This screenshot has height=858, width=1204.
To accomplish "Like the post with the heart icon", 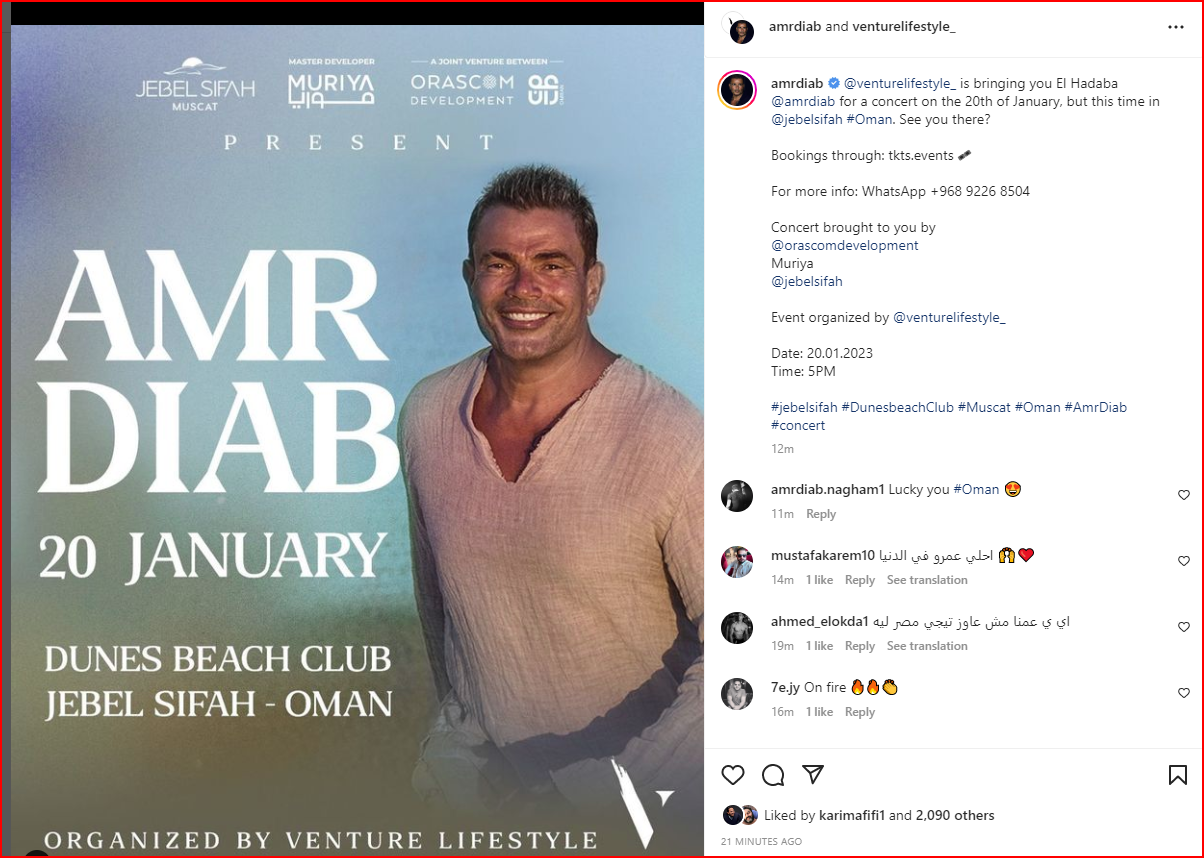I will coord(733,775).
